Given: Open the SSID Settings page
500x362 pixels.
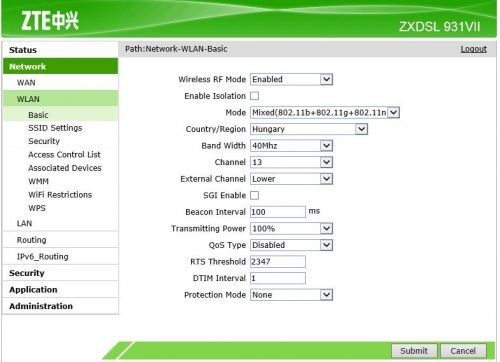Looking at the screenshot, I should pos(55,128).
